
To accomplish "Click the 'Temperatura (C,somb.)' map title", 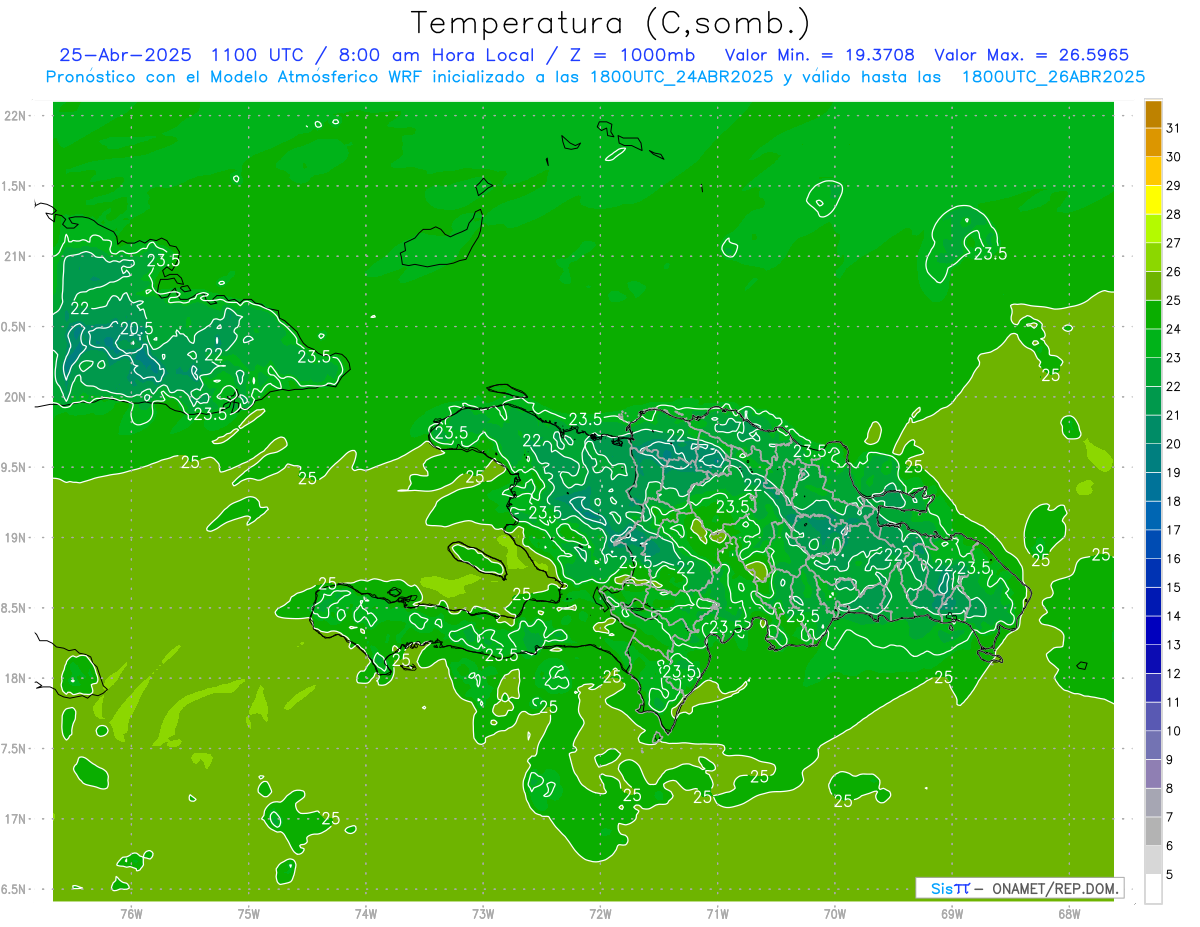I will click(610, 23).
